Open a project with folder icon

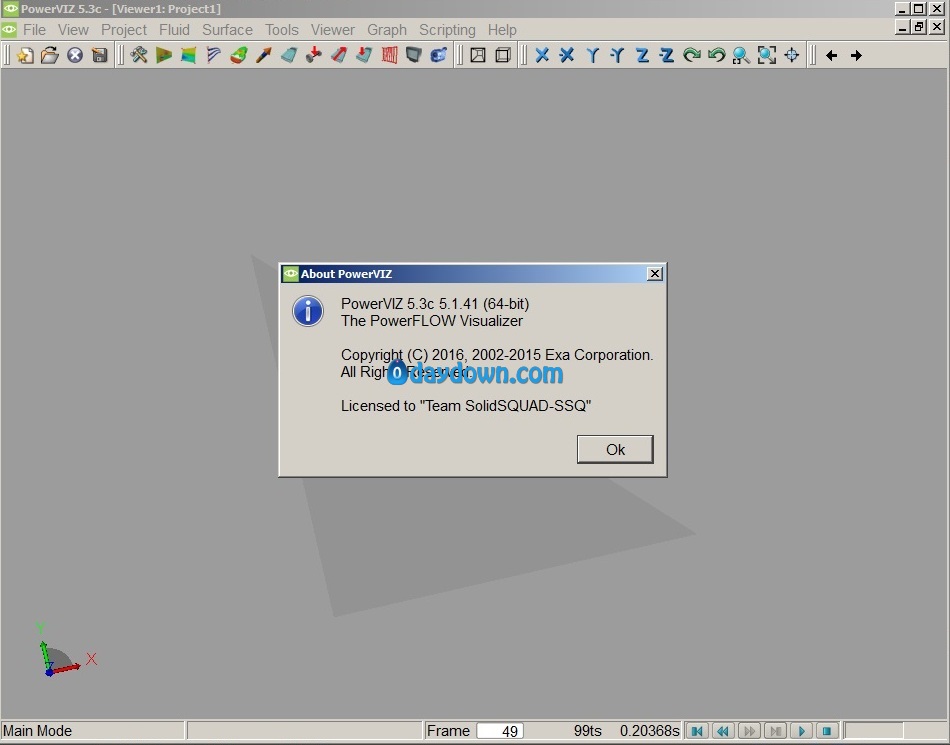[x=50, y=56]
